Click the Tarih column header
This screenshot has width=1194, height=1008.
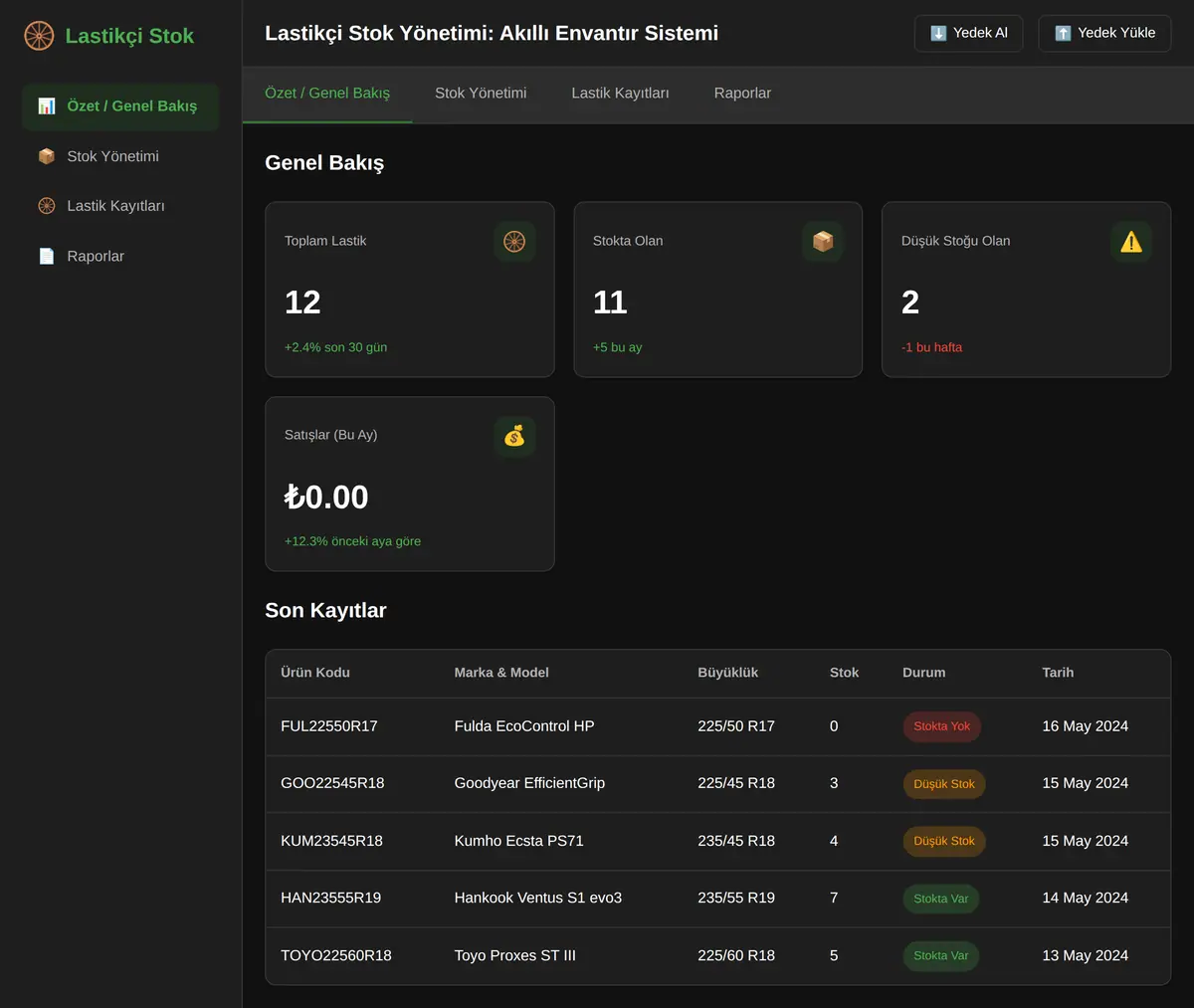(1058, 673)
